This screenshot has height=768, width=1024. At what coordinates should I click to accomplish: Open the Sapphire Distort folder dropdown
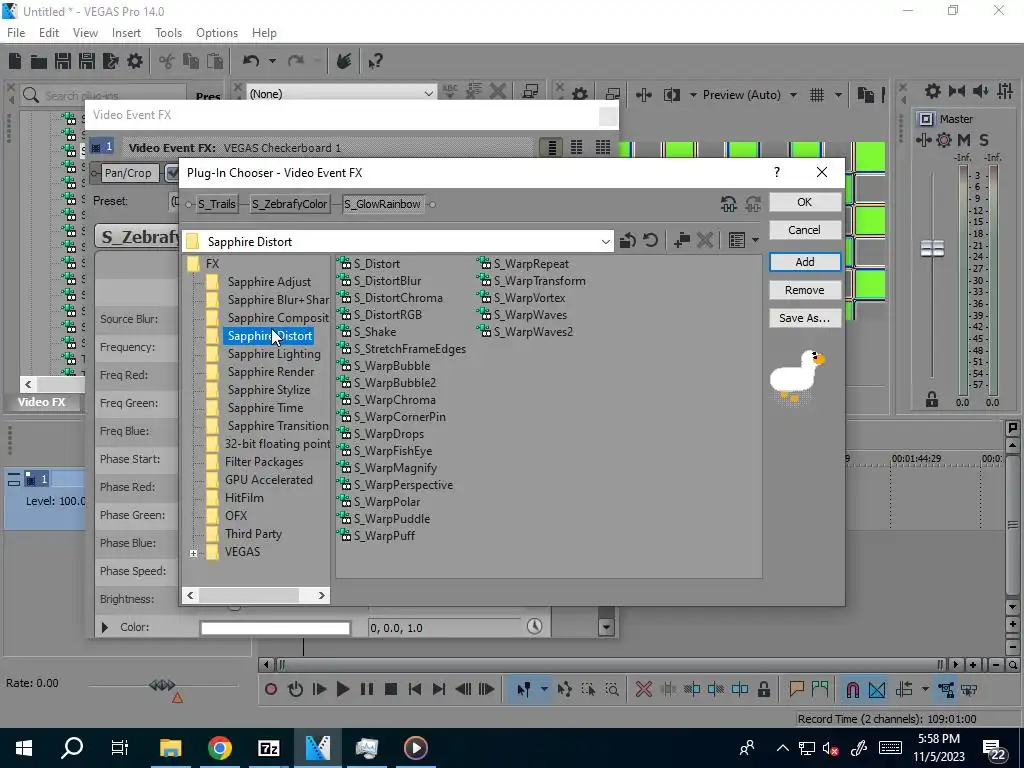tap(605, 242)
